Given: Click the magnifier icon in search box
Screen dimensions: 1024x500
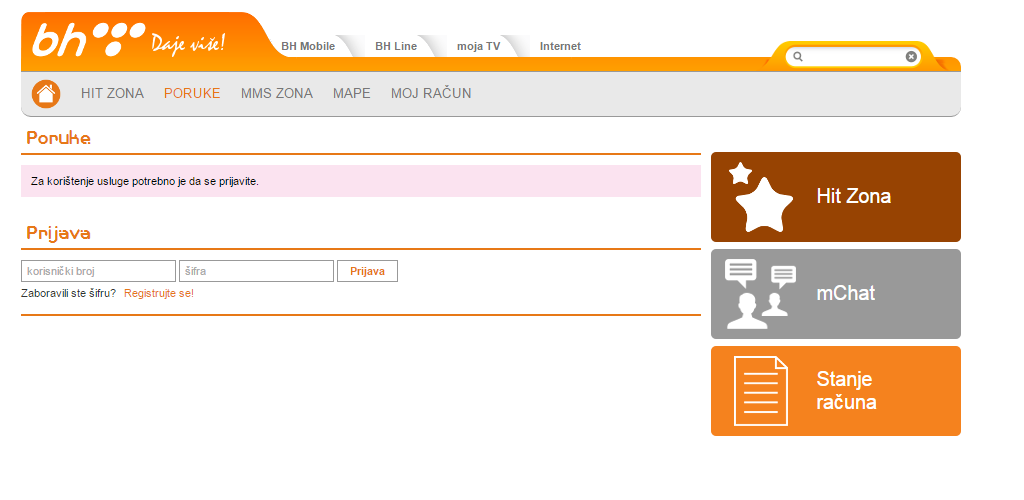Looking at the screenshot, I should 797,57.
